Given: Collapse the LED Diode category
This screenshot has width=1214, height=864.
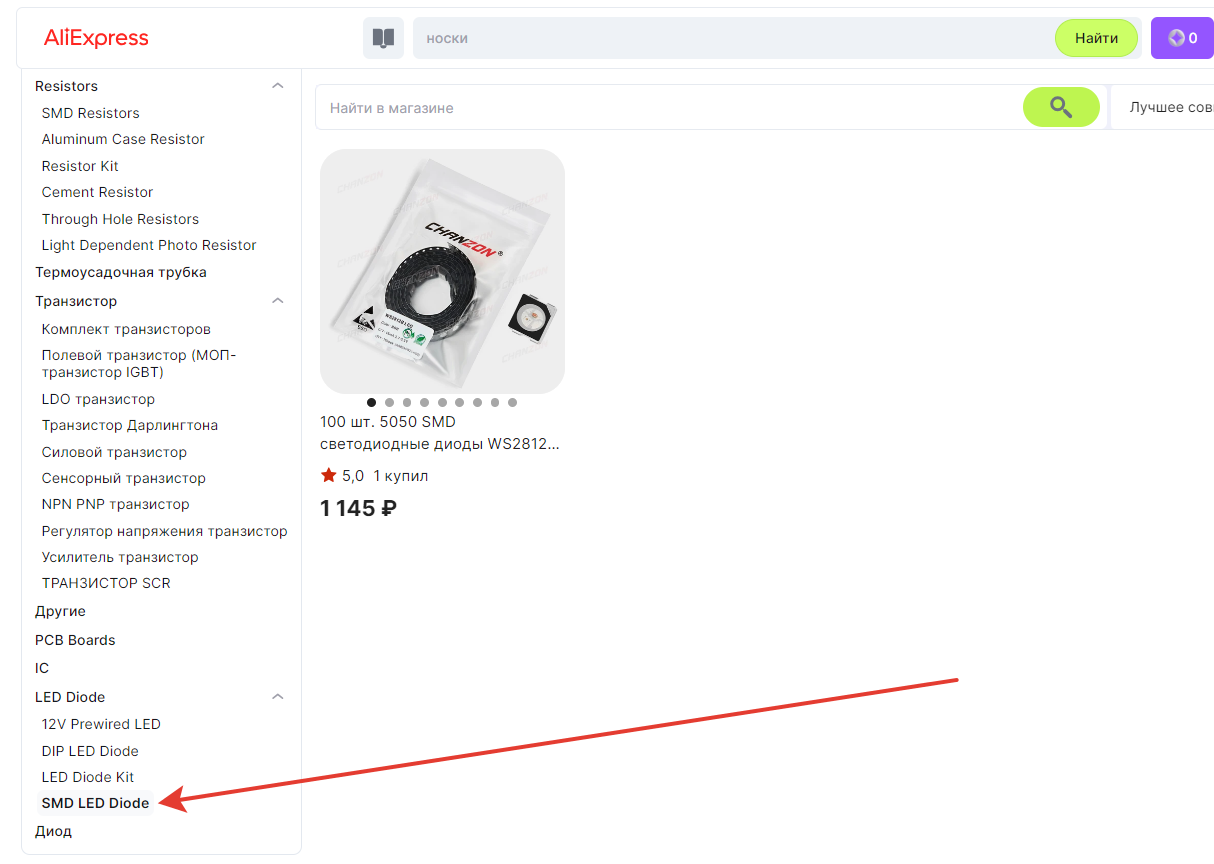Looking at the screenshot, I should [x=278, y=697].
